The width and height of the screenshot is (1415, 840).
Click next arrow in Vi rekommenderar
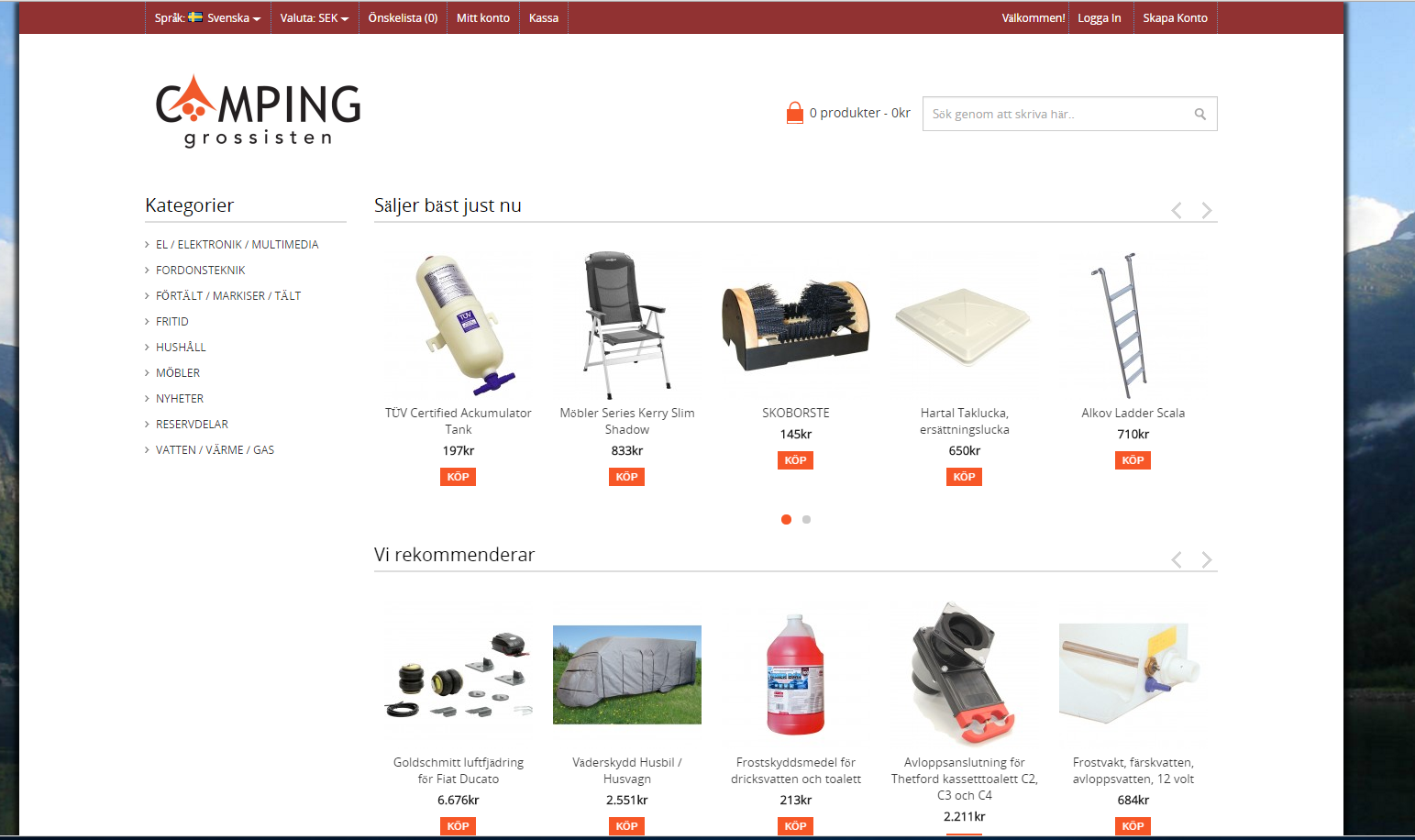(x=1206, y=560)
